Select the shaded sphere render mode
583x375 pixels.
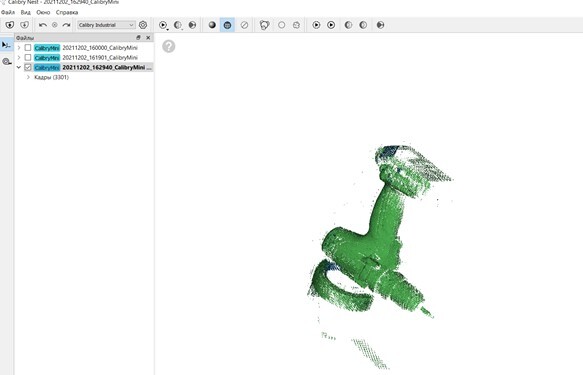coord(212,25)
